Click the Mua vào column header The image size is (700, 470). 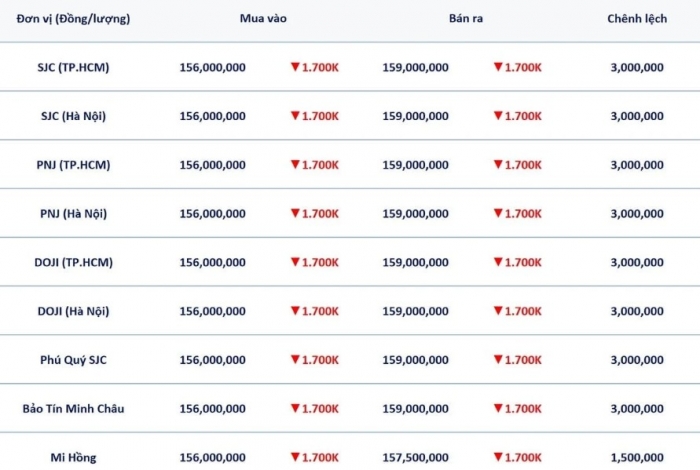tap(263, 18)
